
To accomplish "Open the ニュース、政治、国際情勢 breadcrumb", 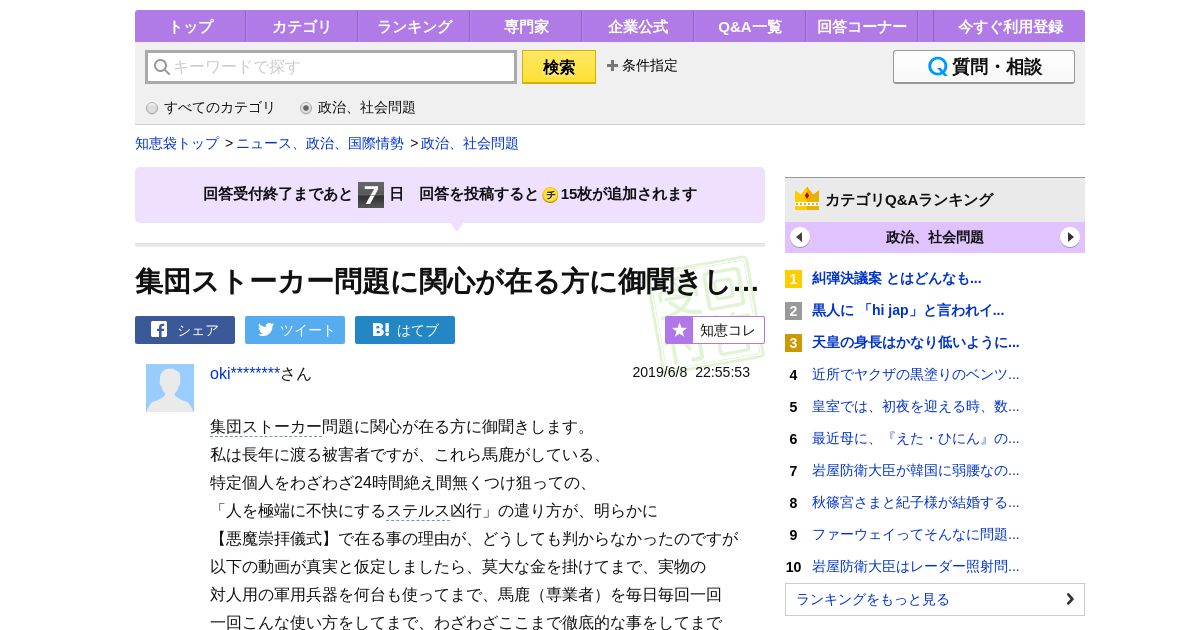I will [320, 143].
